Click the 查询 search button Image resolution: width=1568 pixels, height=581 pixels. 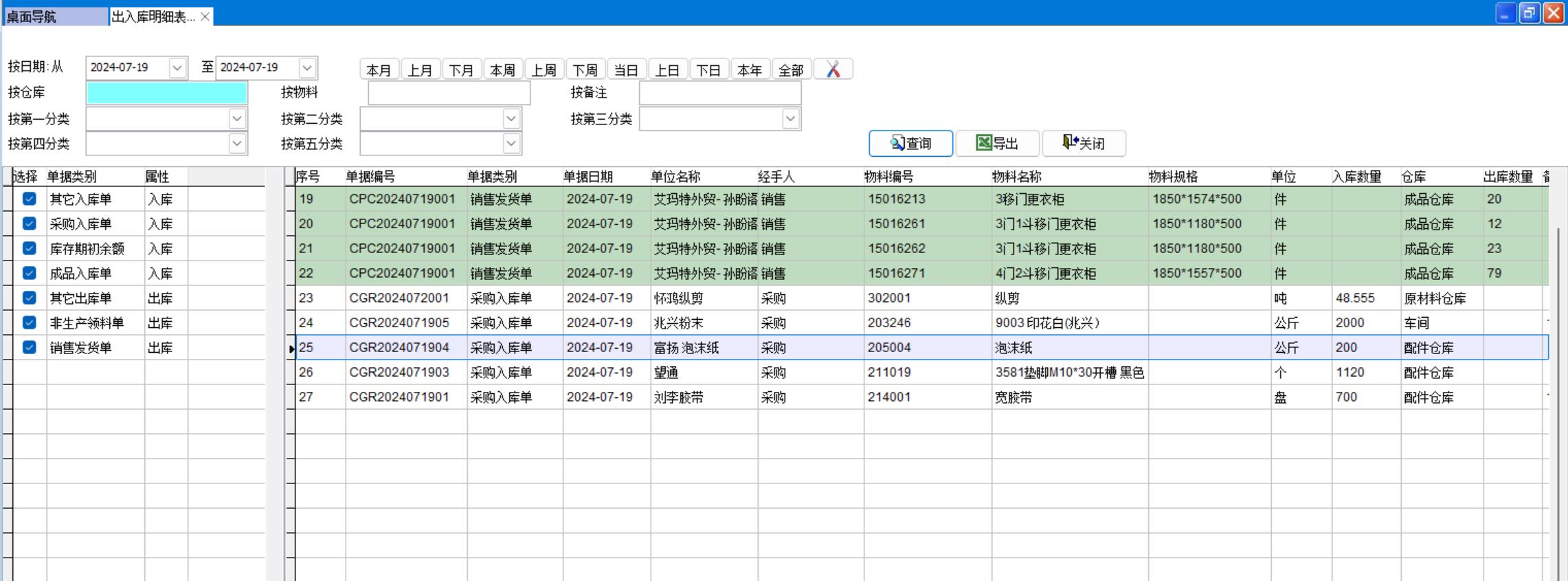tap(910, 143)
